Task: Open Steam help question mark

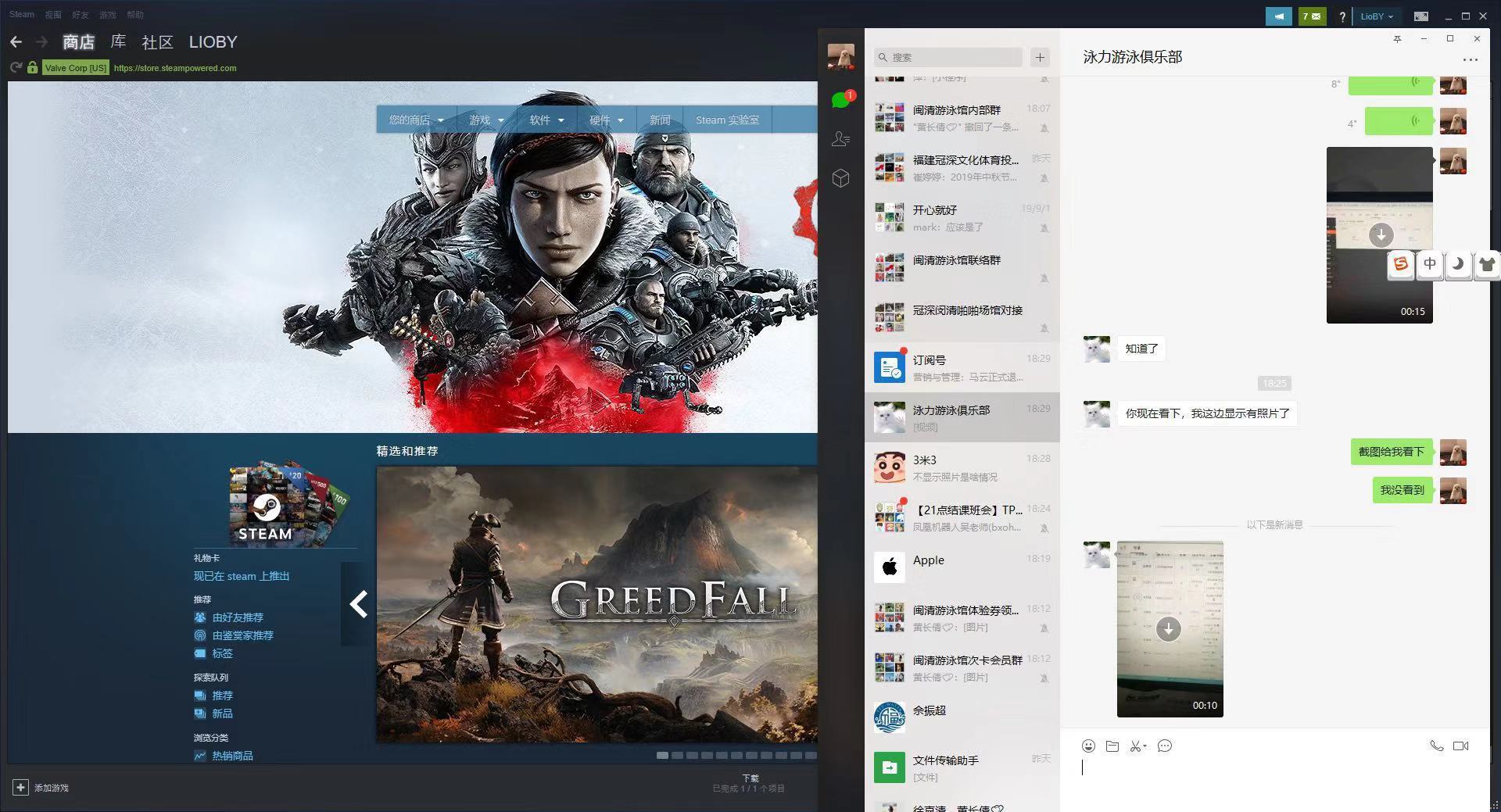Action: 1342,16
